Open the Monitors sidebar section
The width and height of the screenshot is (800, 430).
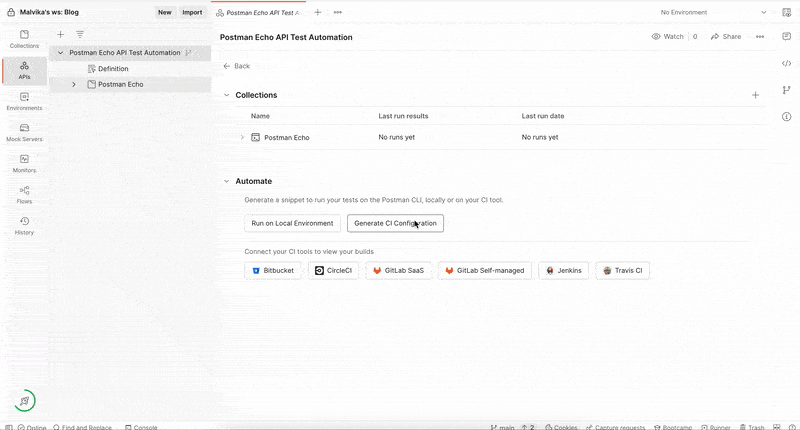tap(24, 164)
